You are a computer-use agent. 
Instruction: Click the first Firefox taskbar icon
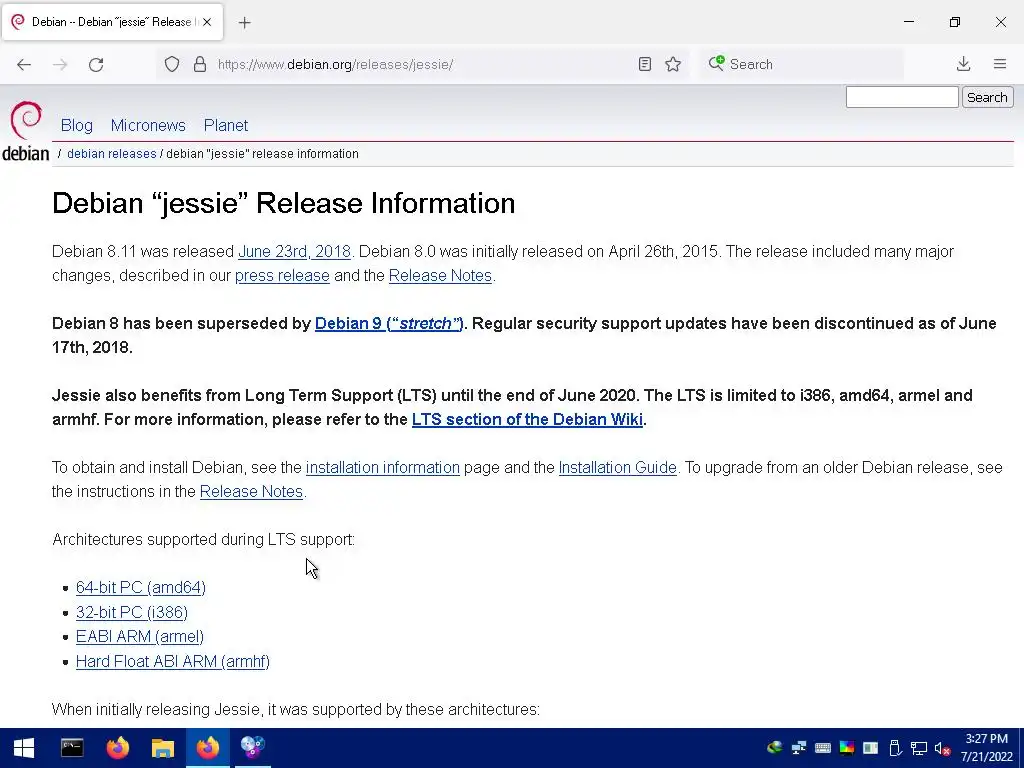pyautogui.click(x=118, y=748)
